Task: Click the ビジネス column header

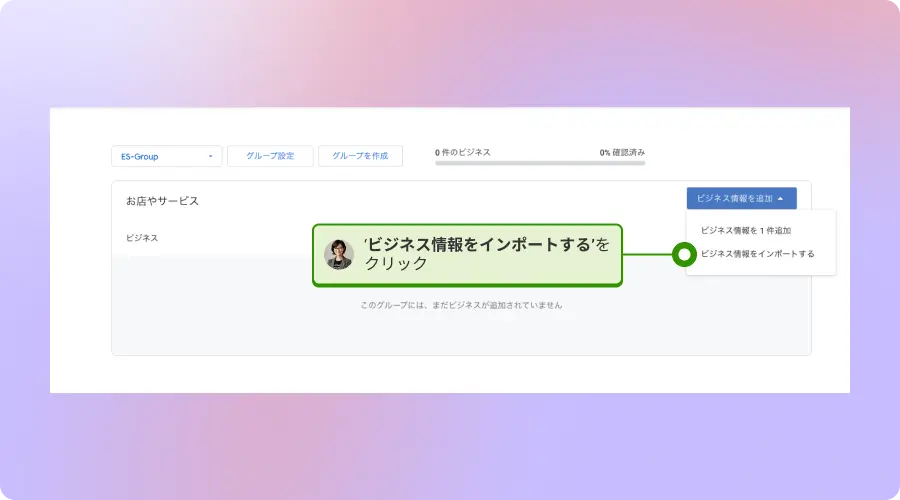Action: pos(142,238)
